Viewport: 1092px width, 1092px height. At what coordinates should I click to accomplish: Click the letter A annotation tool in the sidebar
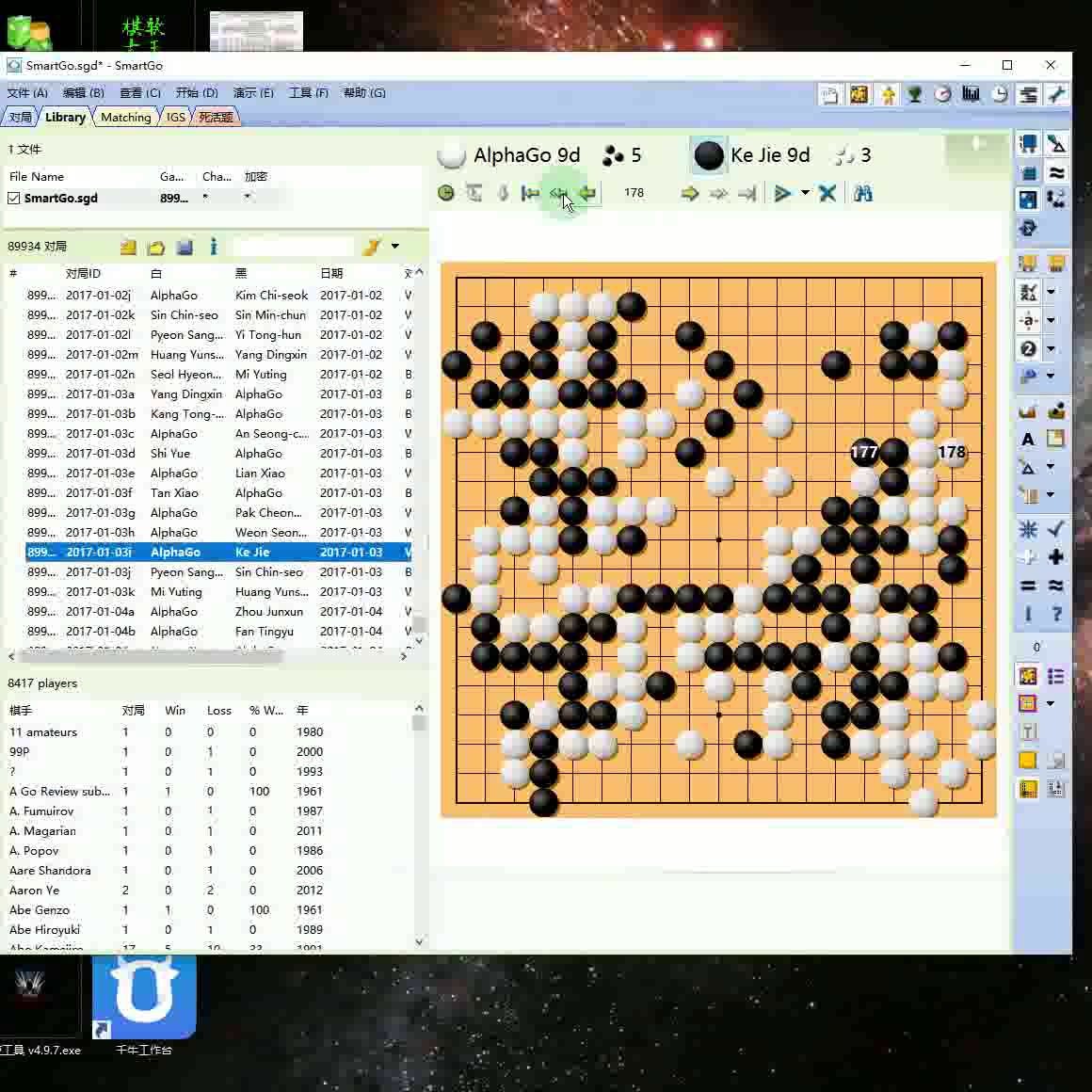tap(1027, 439)
